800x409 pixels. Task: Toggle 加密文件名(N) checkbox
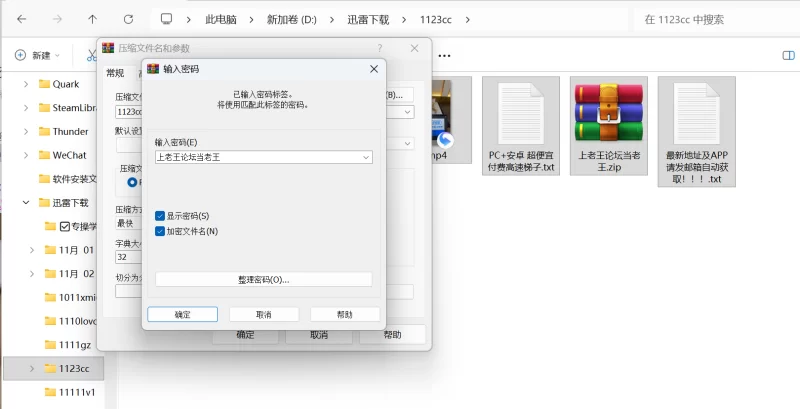tap(160, 232)
